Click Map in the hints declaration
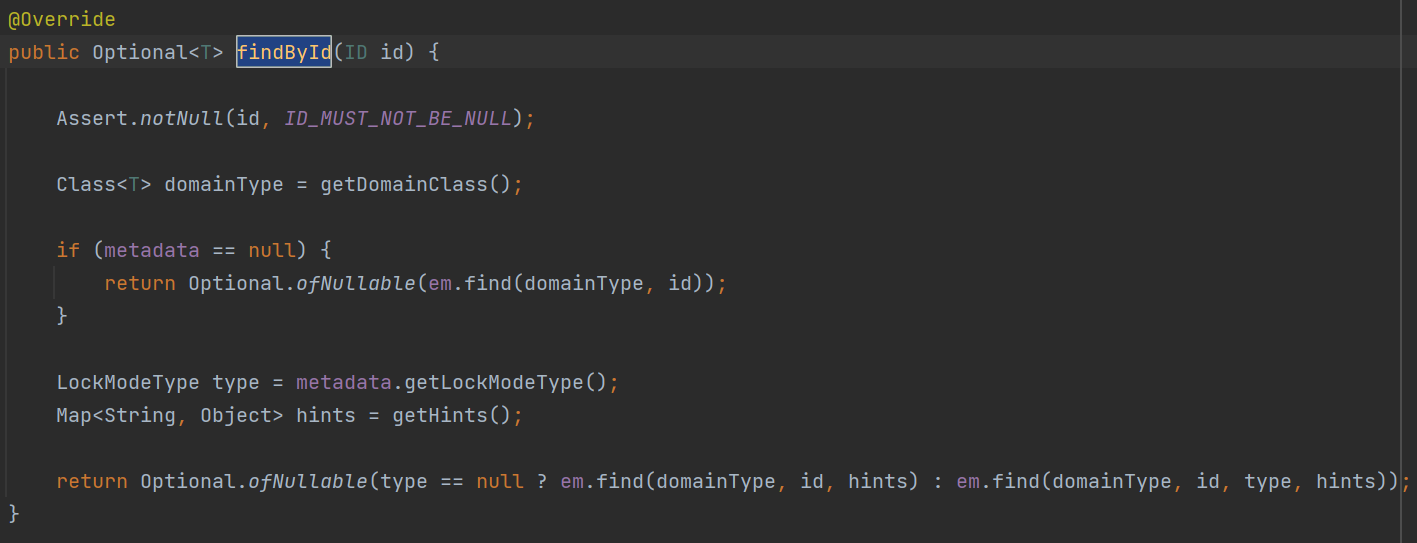This screenshot has height=543, width=1417. click(74, 415)
